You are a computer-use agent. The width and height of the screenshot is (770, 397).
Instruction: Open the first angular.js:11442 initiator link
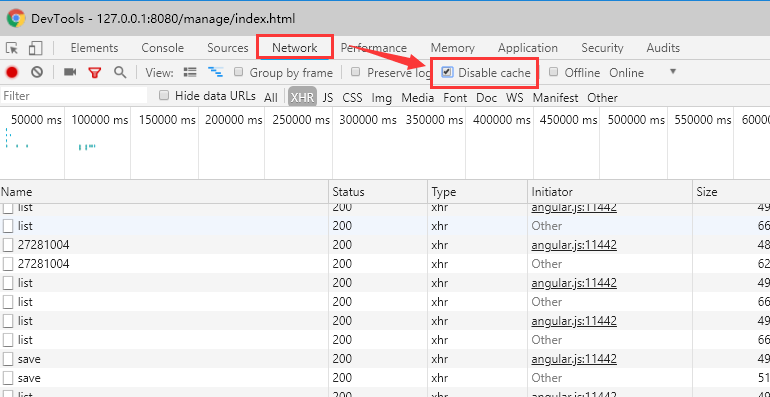pos(574,207)
